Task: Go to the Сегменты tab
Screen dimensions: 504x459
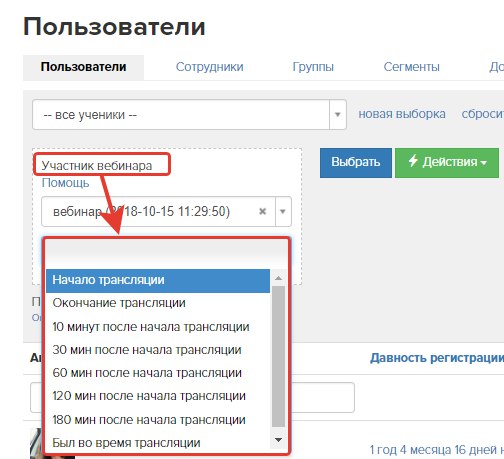Action: [x=411, y=67]
